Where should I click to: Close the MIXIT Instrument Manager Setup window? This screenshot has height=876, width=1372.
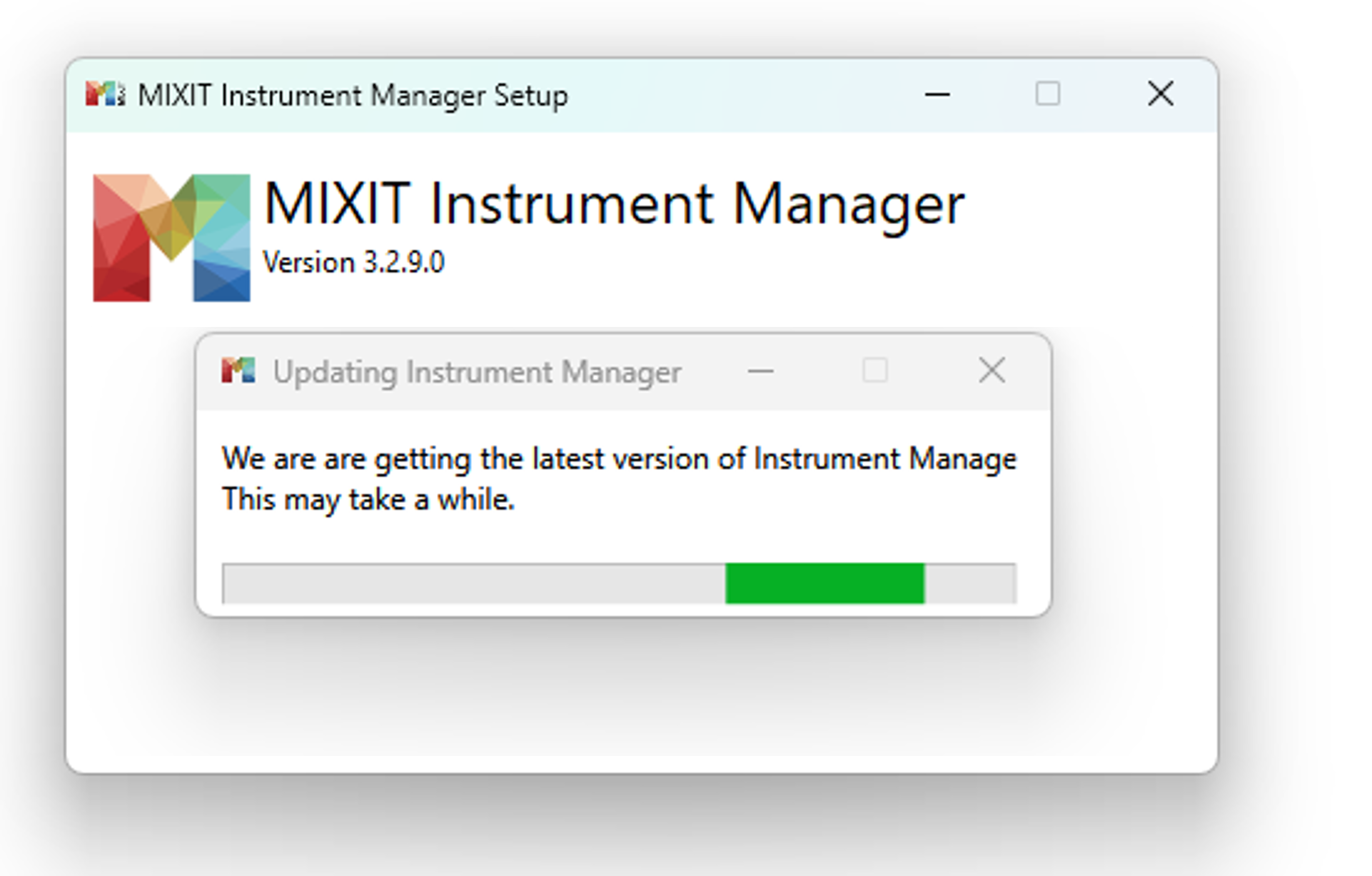(x=1160, y=94)
